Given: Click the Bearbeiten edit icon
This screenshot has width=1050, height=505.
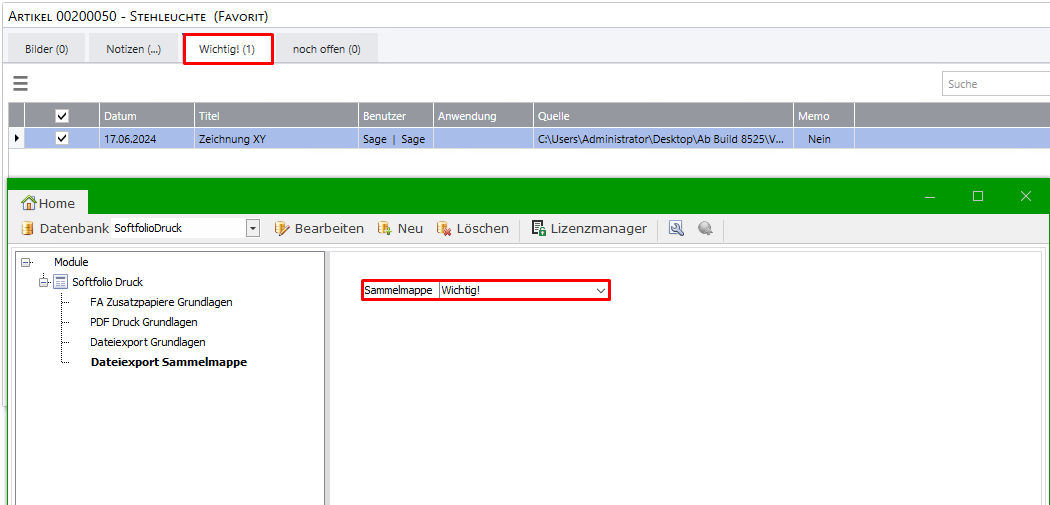Looking at the screenshot, I should pos(282,229).
